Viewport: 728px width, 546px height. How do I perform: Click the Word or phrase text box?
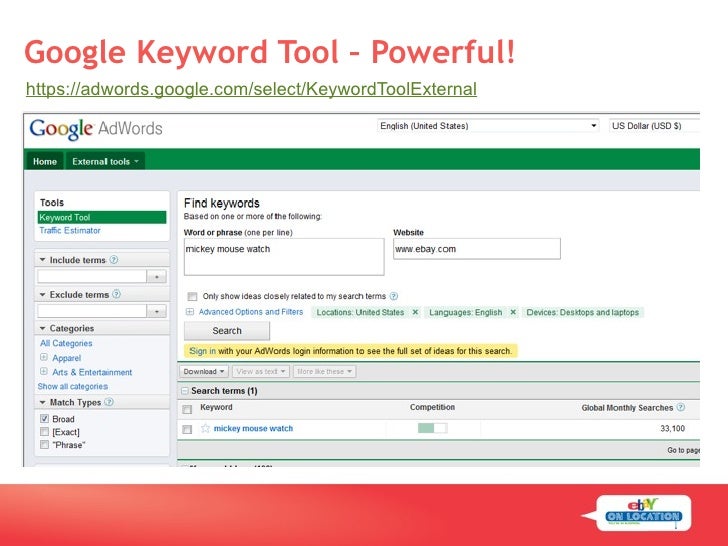[284, 257]
